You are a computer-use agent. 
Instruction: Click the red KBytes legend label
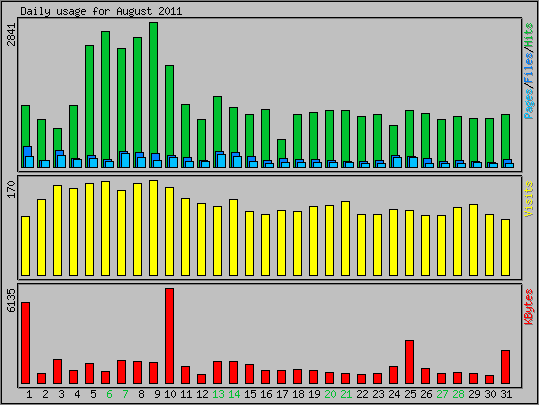[x=529, y=307]
